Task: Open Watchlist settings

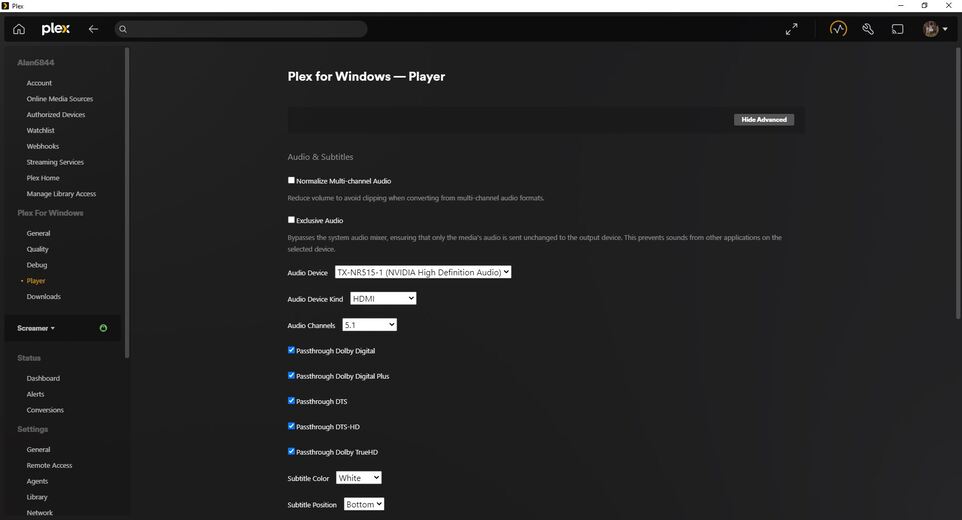Action: pos(40,131)
